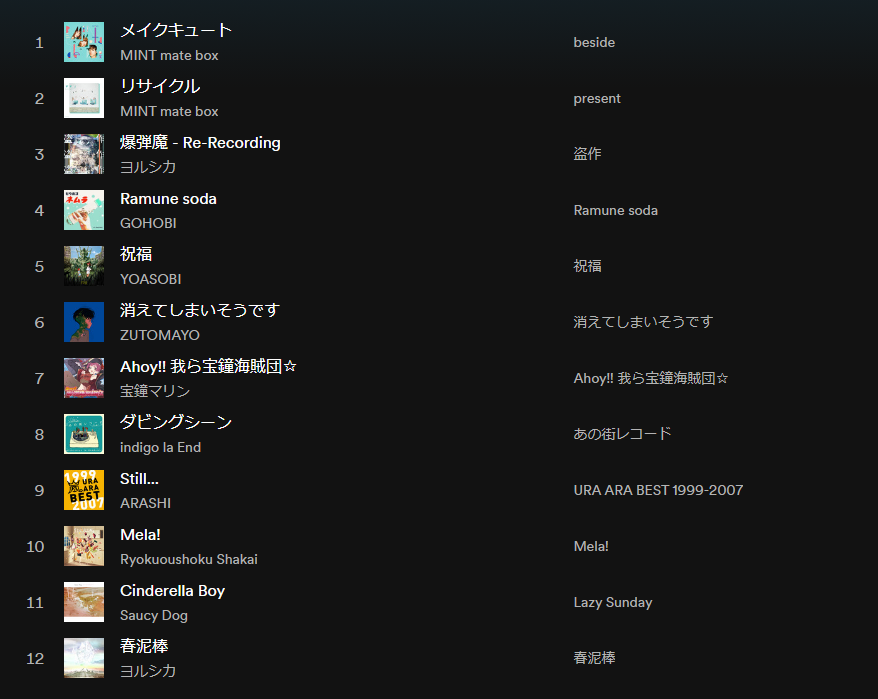
Task: Open the Saucy Dog artist page
Action: (154, 616)
